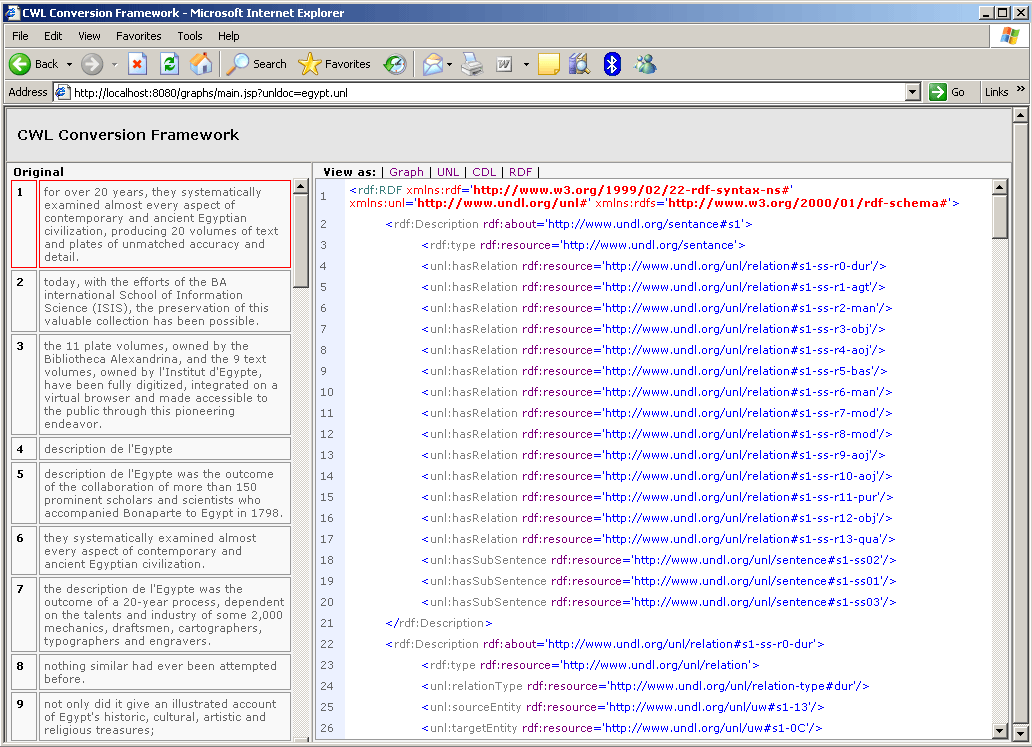Click the Print toolbar icon
The height and width of the screenshot is (747, 1032).
coord(472,64)
